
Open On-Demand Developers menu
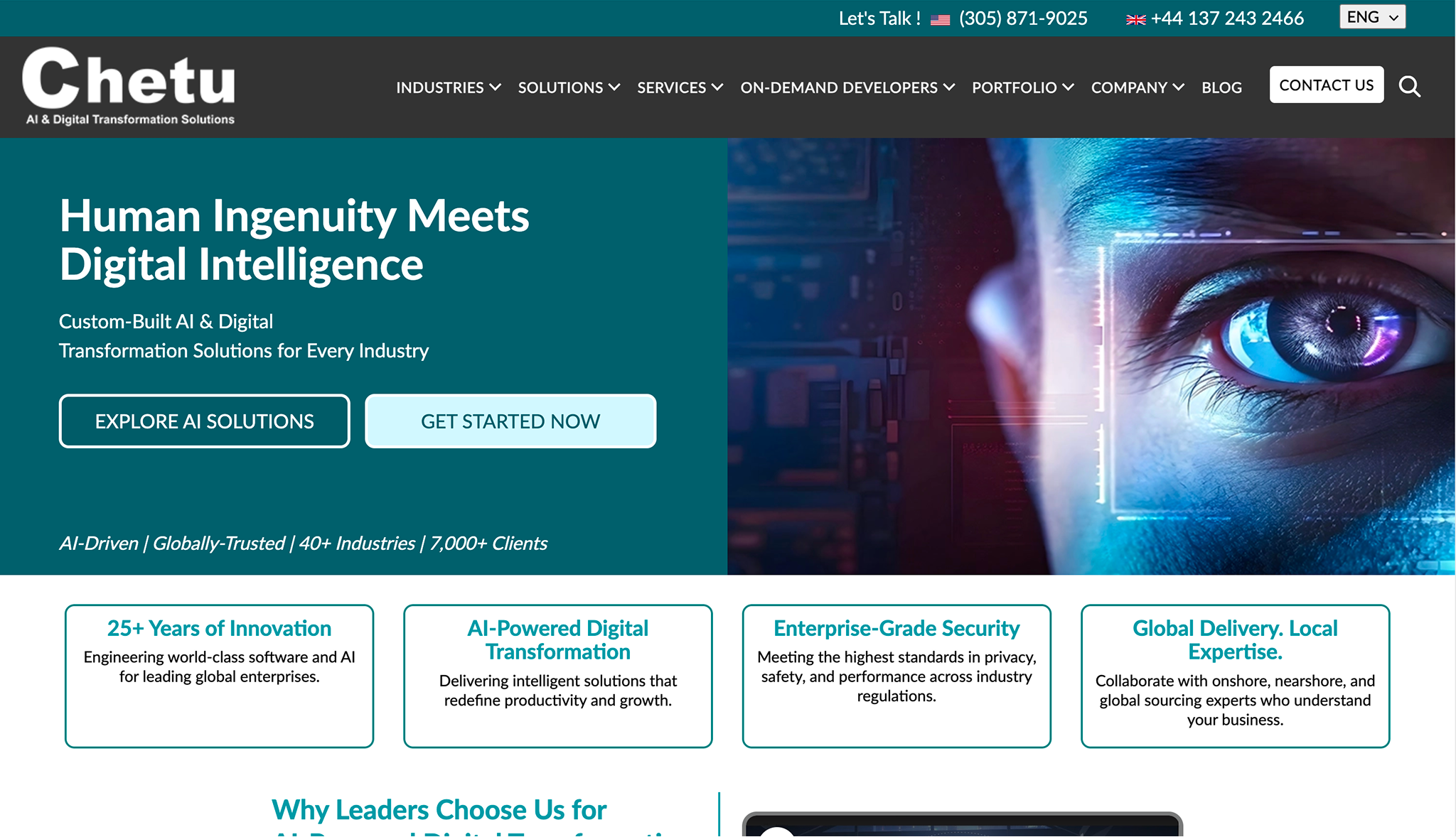847,87
